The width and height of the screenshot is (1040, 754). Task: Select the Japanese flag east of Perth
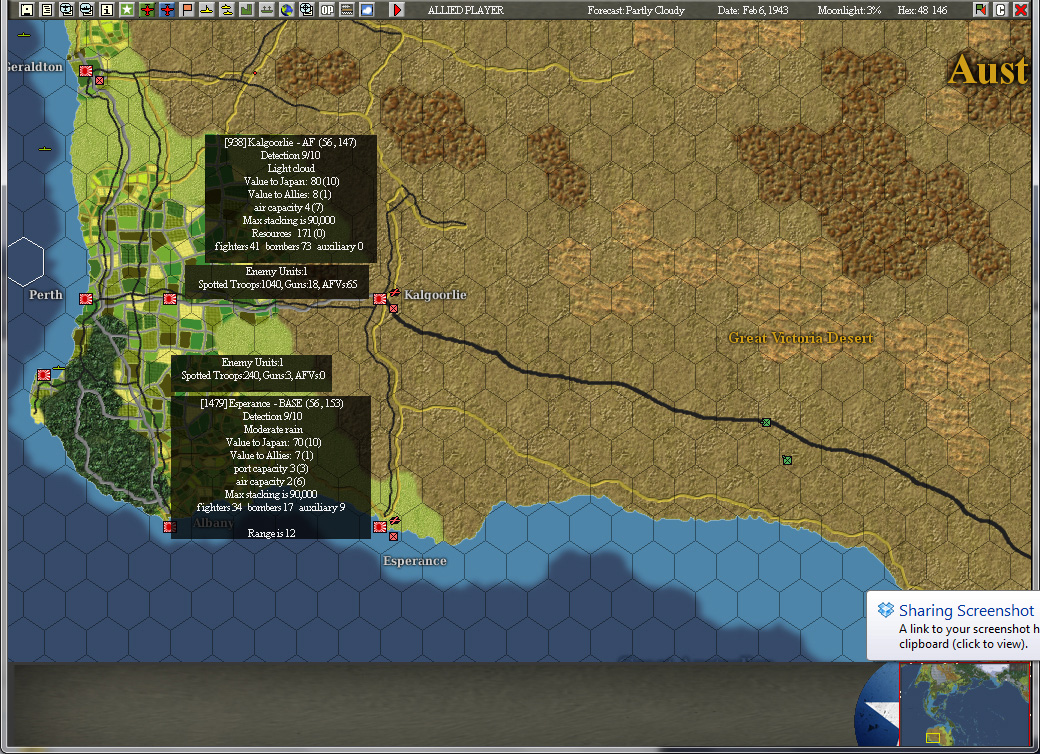click(x=170, y=299)
